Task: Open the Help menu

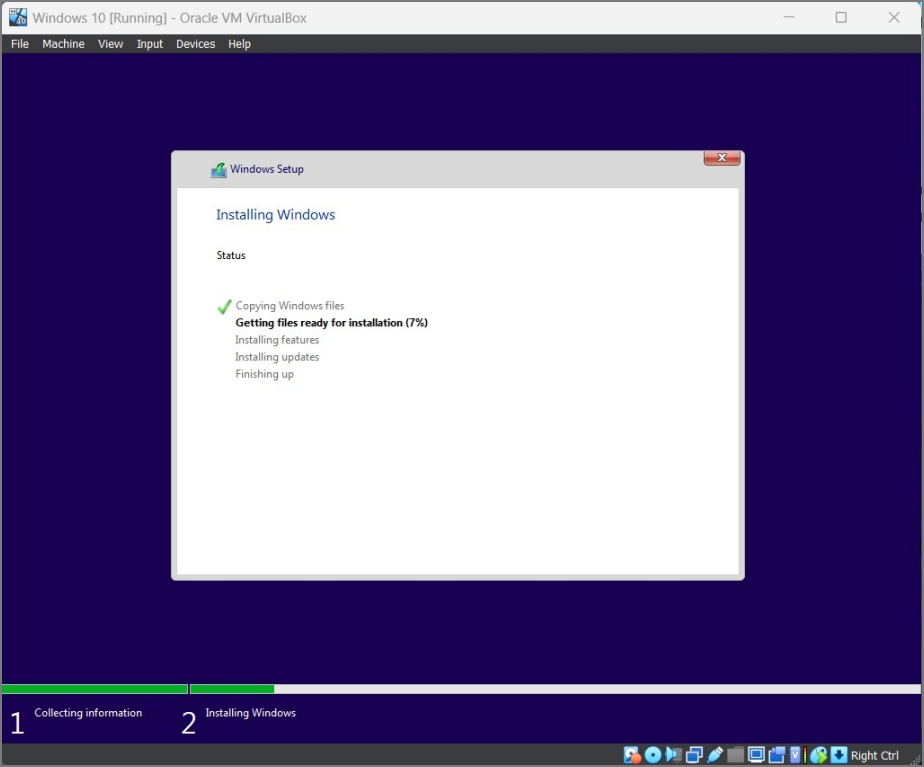Action: pos(239,44)
